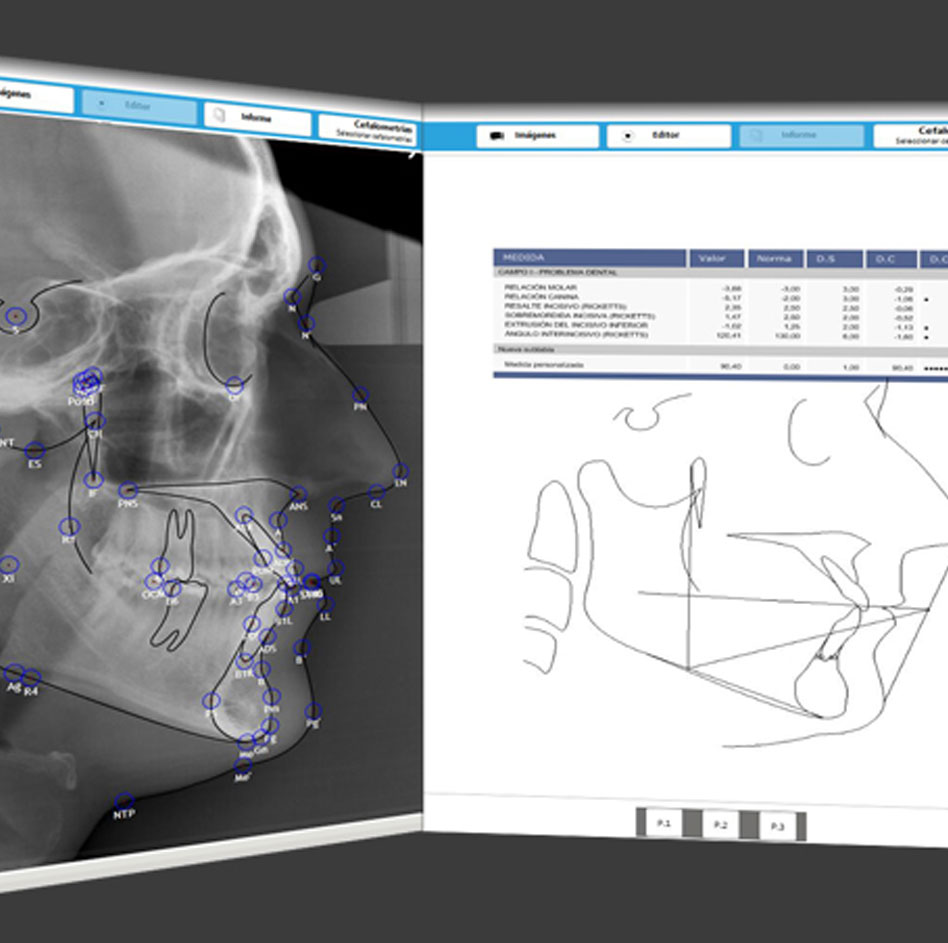
Task: Click the Norma column header
Action: tap(774, 259)
